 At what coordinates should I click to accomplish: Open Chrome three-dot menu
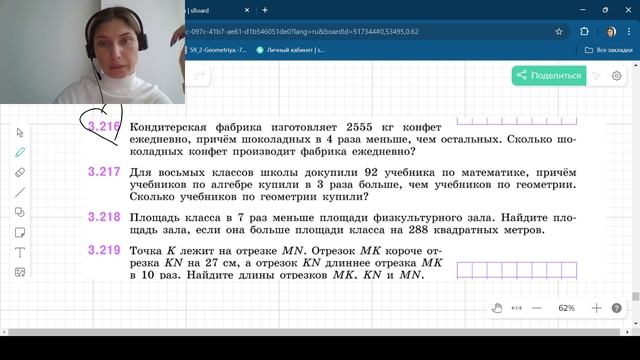click(629, 31)
